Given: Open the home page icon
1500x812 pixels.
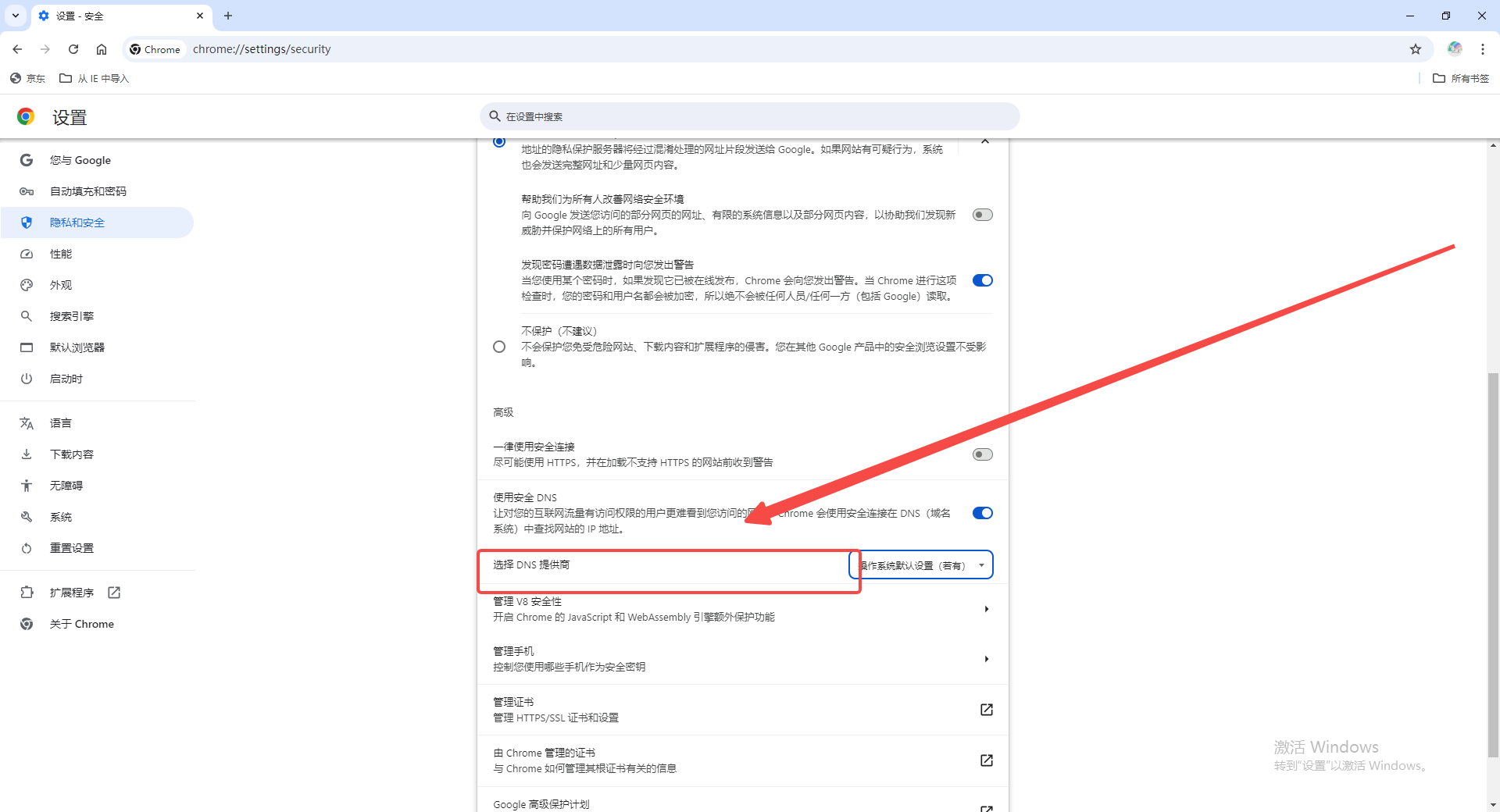Looking at the screenshot, I should coord(102,49).
